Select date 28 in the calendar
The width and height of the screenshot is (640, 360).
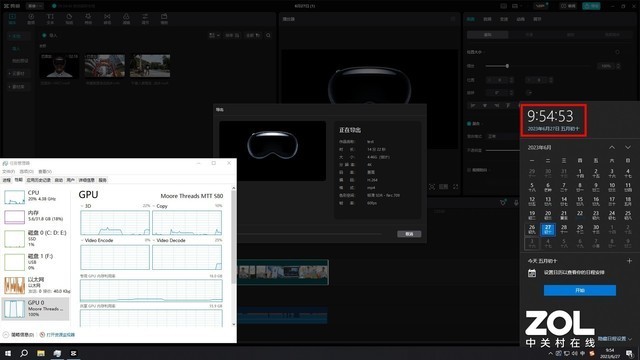(x=564, y=229)
